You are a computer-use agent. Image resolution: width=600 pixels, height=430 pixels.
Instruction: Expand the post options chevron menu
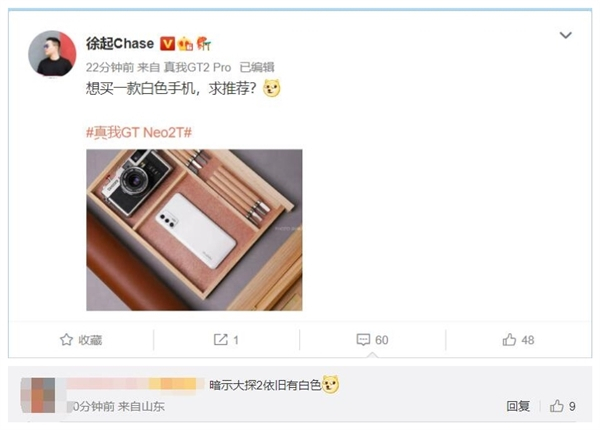coord(566,35)
